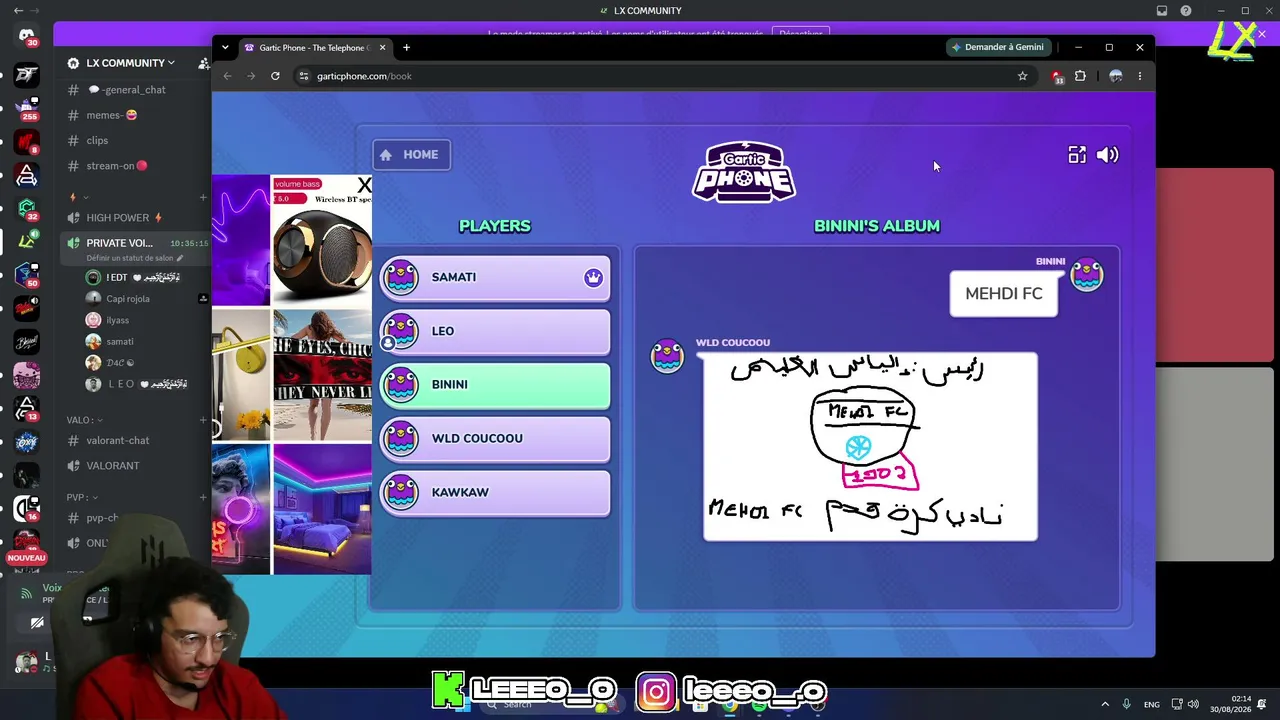Open clock and date 02:14 in taskbar

1229,704
